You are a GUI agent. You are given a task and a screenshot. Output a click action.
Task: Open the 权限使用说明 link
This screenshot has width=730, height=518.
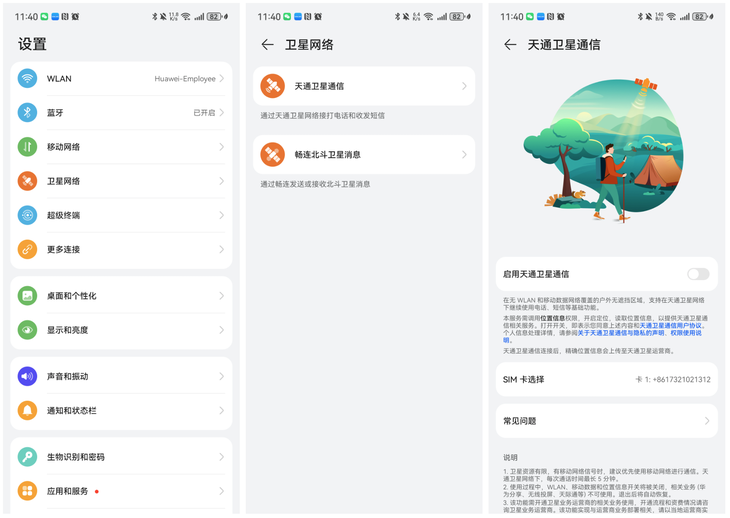point(686,333)
